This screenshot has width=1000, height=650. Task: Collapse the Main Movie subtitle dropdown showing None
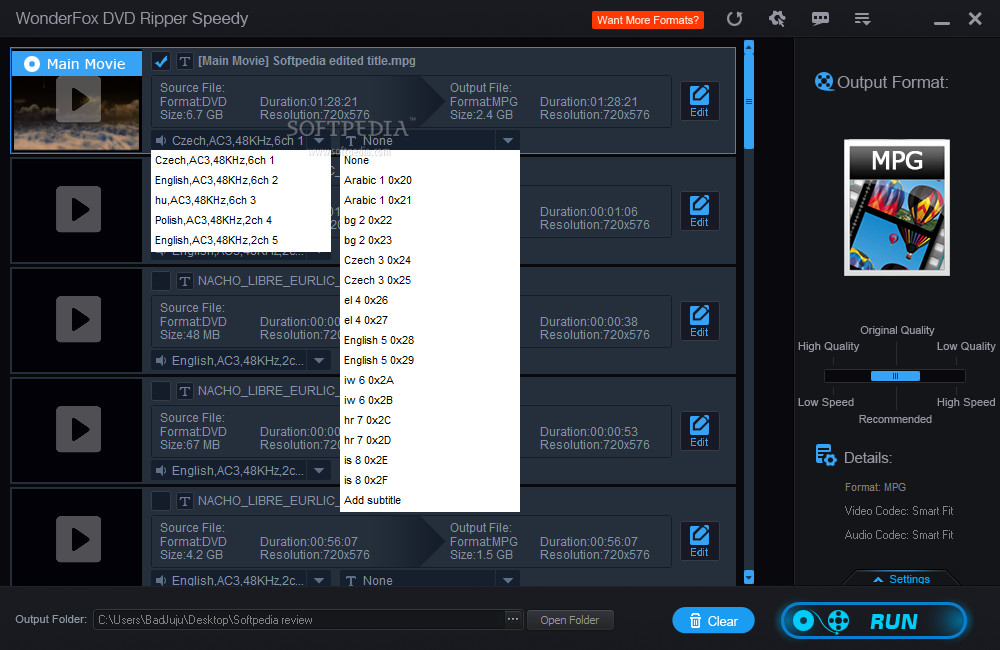[x=508, y=140]
